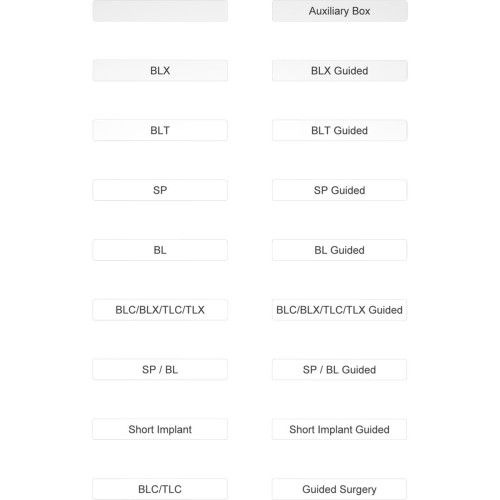Open the BLX Guided option
The height and width of the screenshot is (500, 500).
click(339, 70)
